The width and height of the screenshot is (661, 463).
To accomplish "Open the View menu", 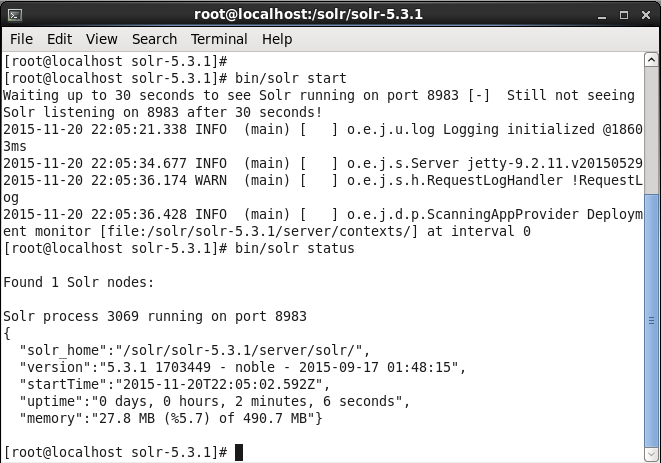I will 102,39.
